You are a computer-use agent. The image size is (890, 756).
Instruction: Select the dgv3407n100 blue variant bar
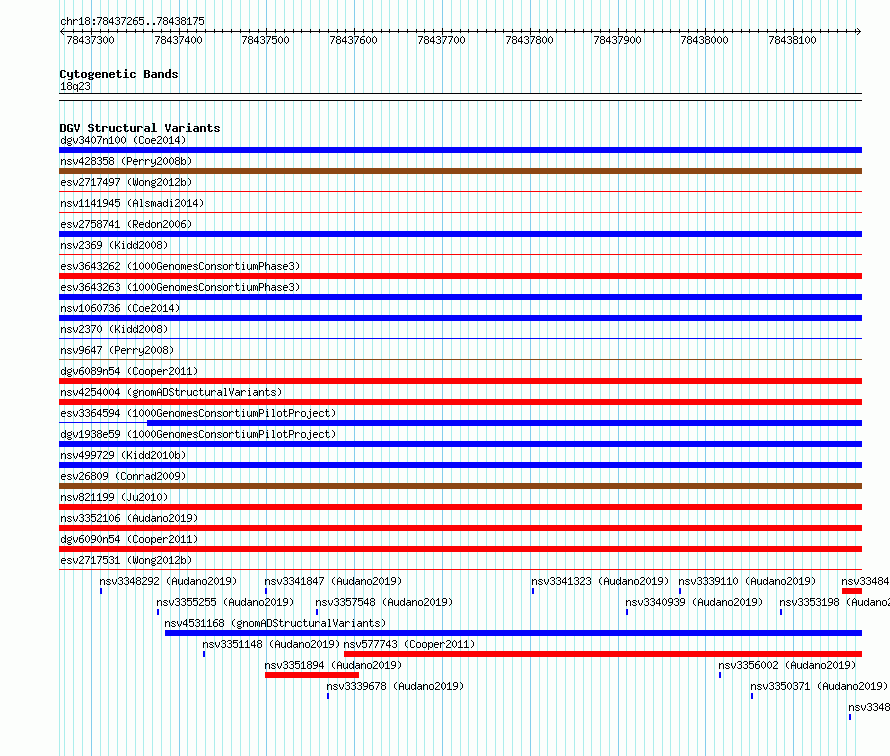(460, 150)
